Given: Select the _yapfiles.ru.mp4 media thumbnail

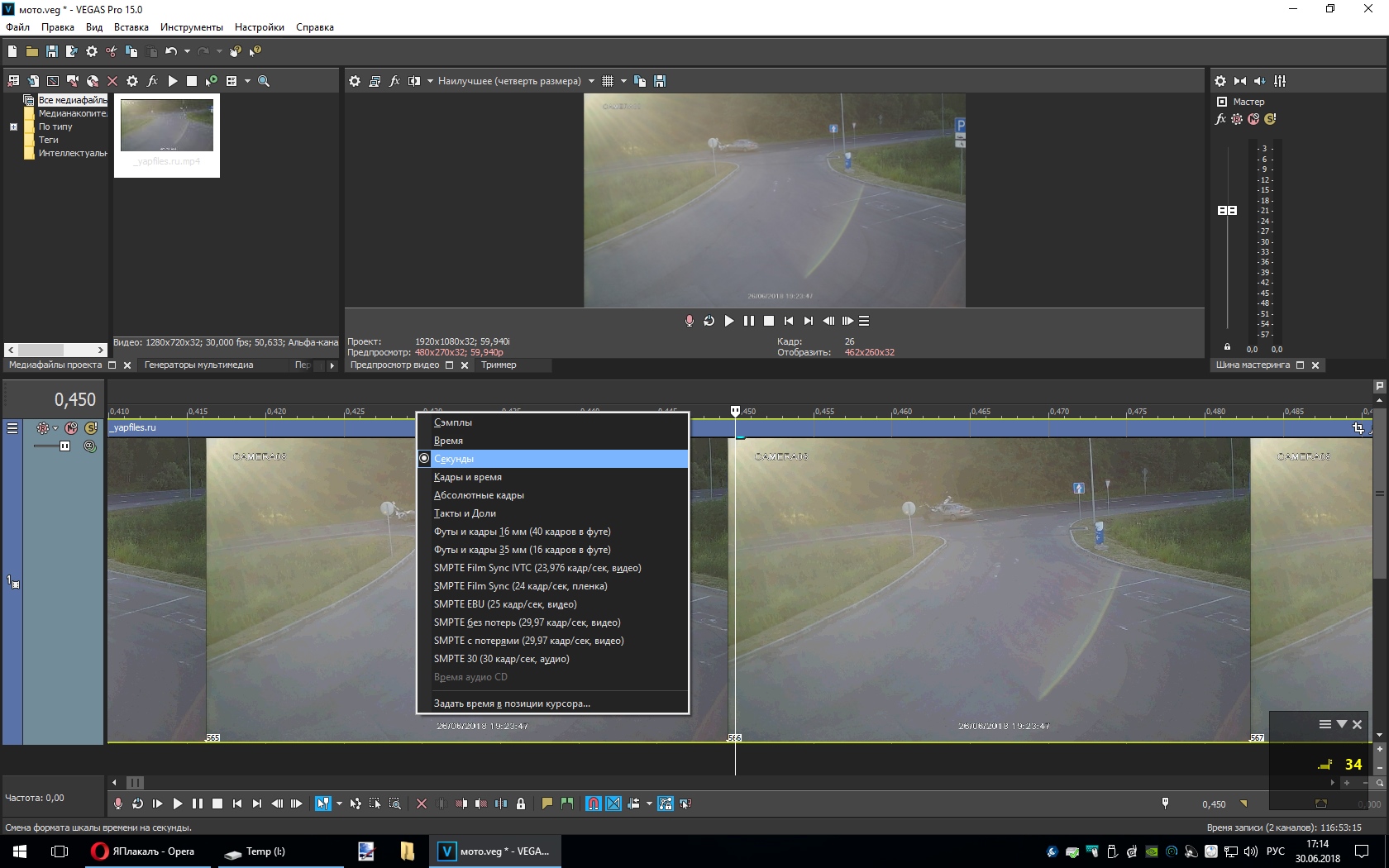Looking at the screenshot, I should 167,136.
